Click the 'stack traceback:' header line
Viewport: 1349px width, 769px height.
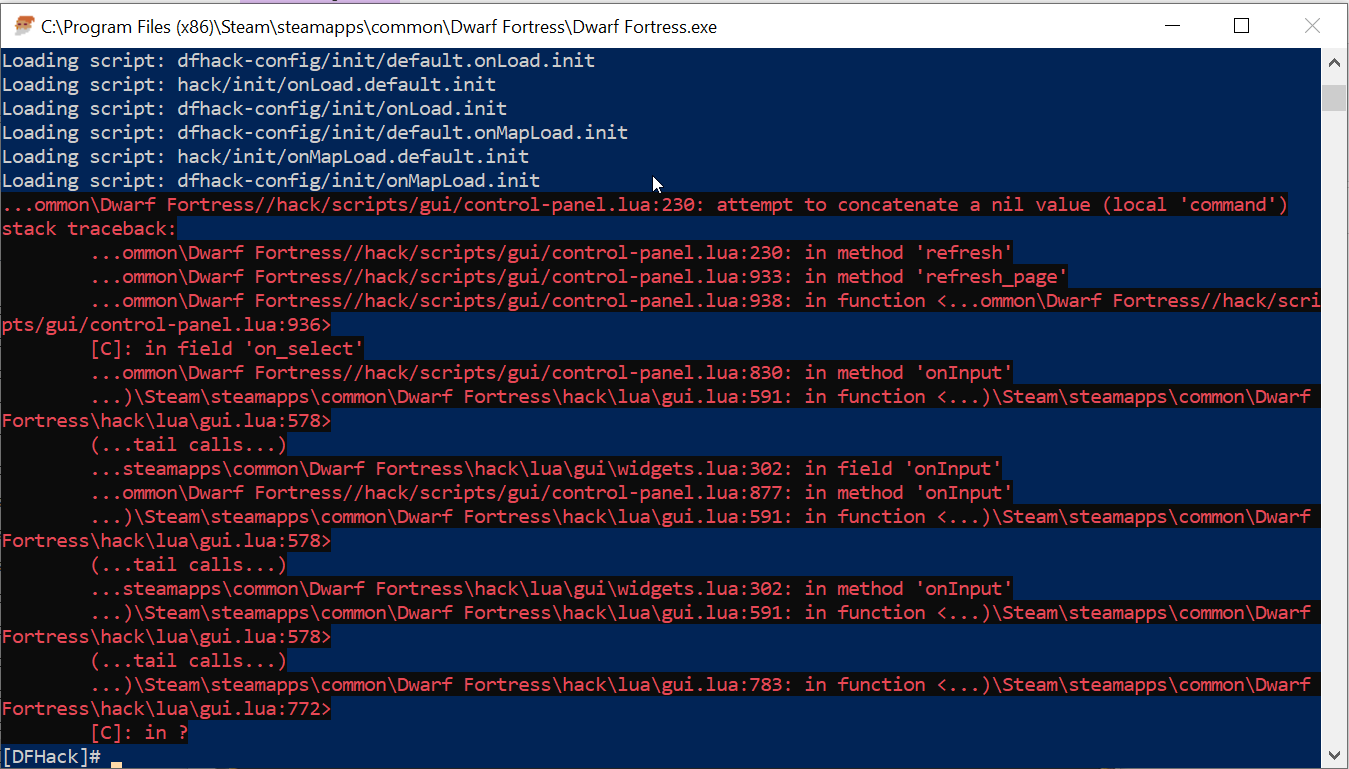(x=88, y=228)
